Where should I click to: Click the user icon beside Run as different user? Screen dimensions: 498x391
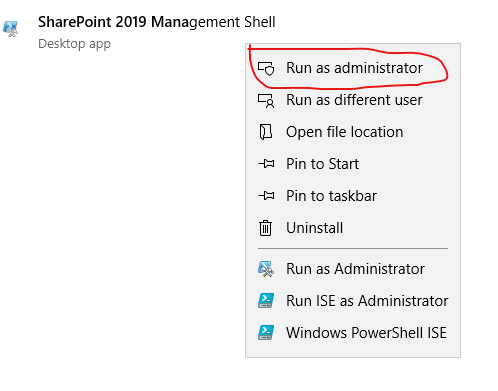266,101
